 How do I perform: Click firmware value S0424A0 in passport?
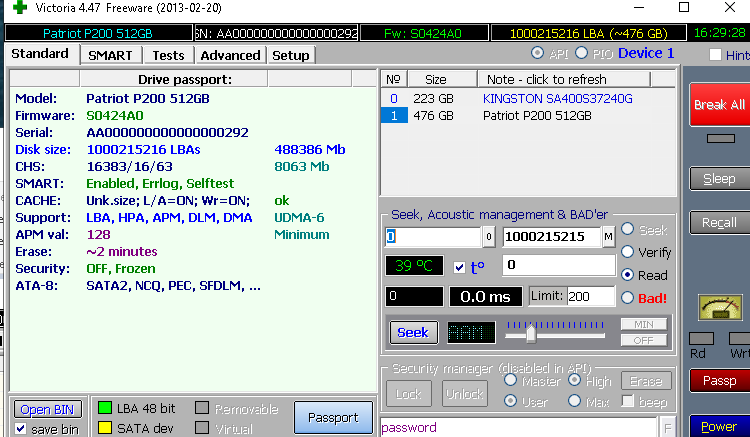pyautogui.click(x=115, y=116)
